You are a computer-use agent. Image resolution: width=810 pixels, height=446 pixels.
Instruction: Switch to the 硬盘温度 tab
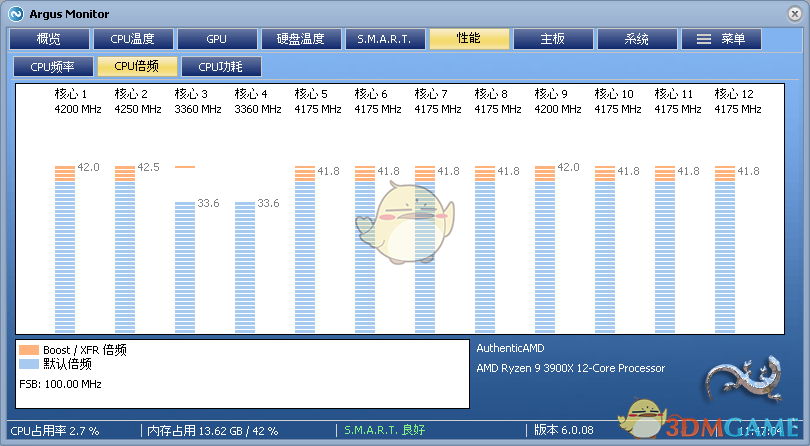pyautogui.click(x=301, y=39)
